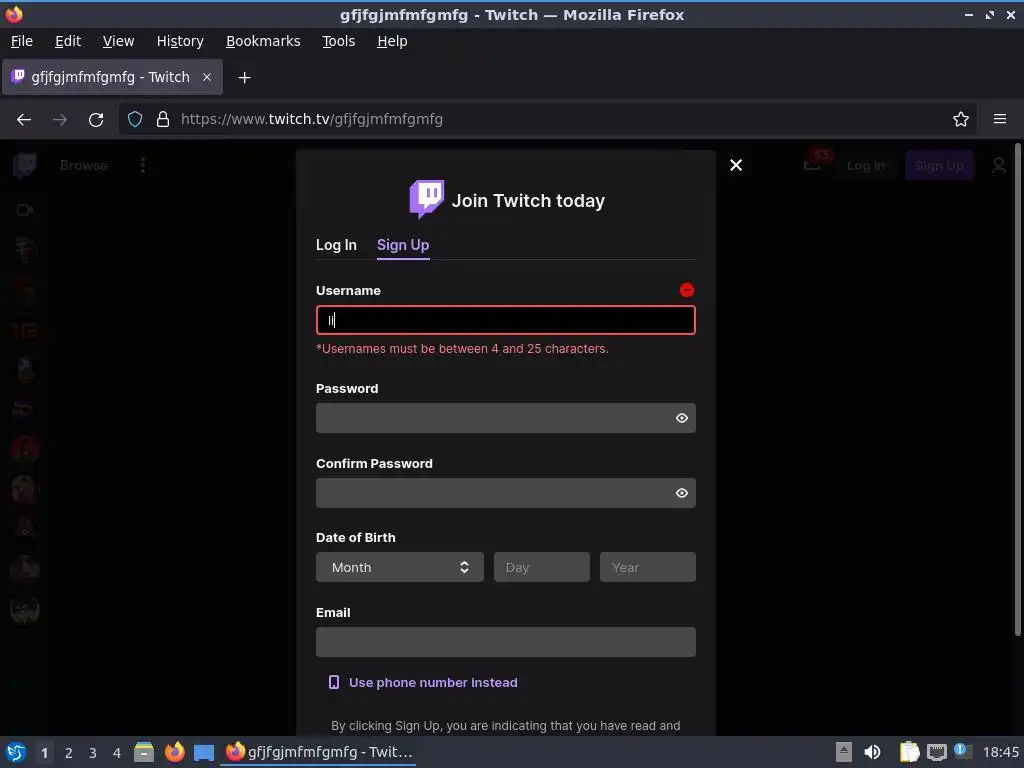
Task: Open a new browser tab with plus button
Action: [244, 78]
